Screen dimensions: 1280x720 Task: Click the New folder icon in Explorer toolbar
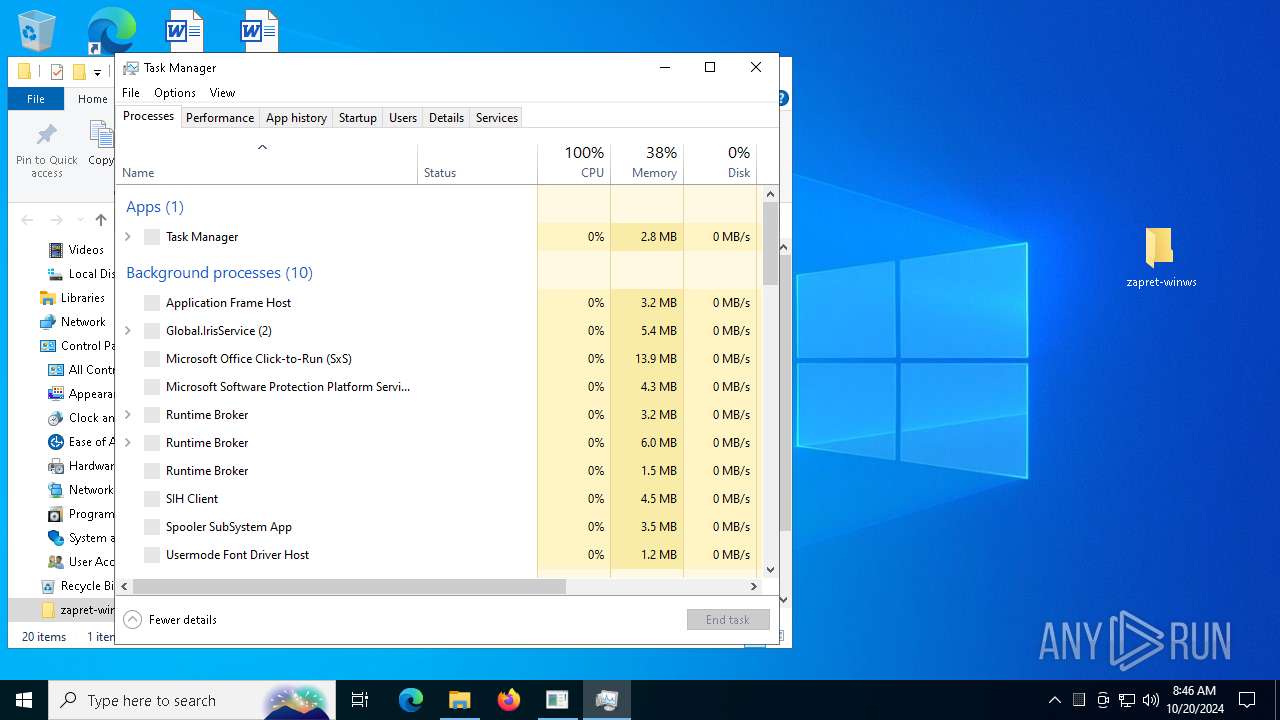[79, 72]
